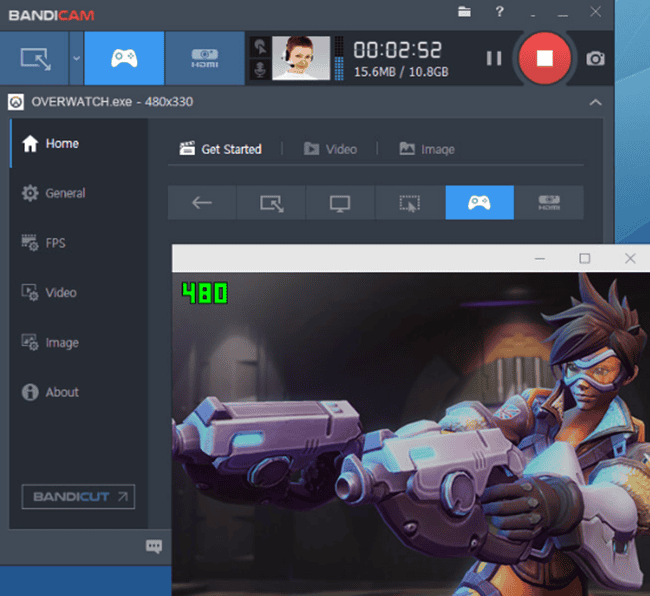
Task: Select game recording mode in top bar
Action: pos(124,58)
